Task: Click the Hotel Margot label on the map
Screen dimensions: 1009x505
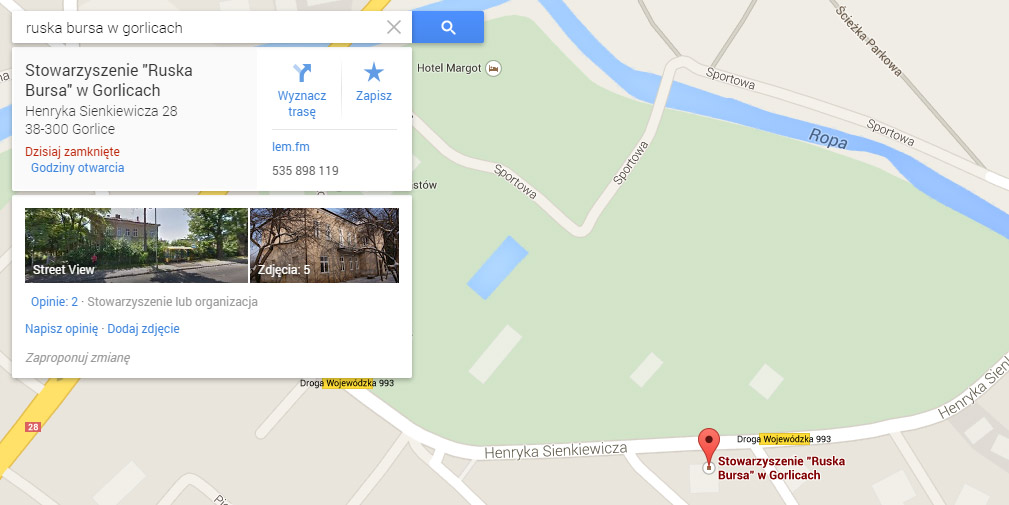Action: [x=449, y=68]
